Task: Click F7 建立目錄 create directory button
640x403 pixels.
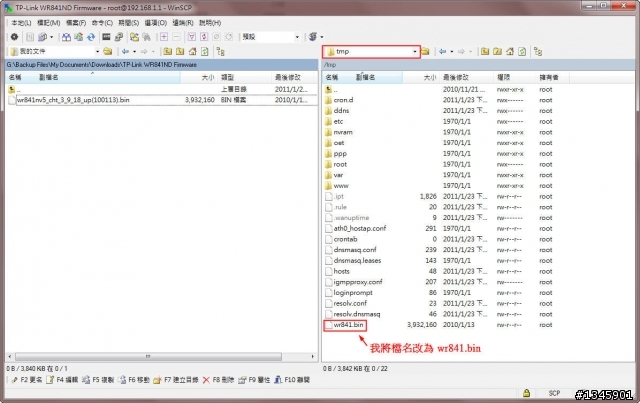Action: coord(176,380)
